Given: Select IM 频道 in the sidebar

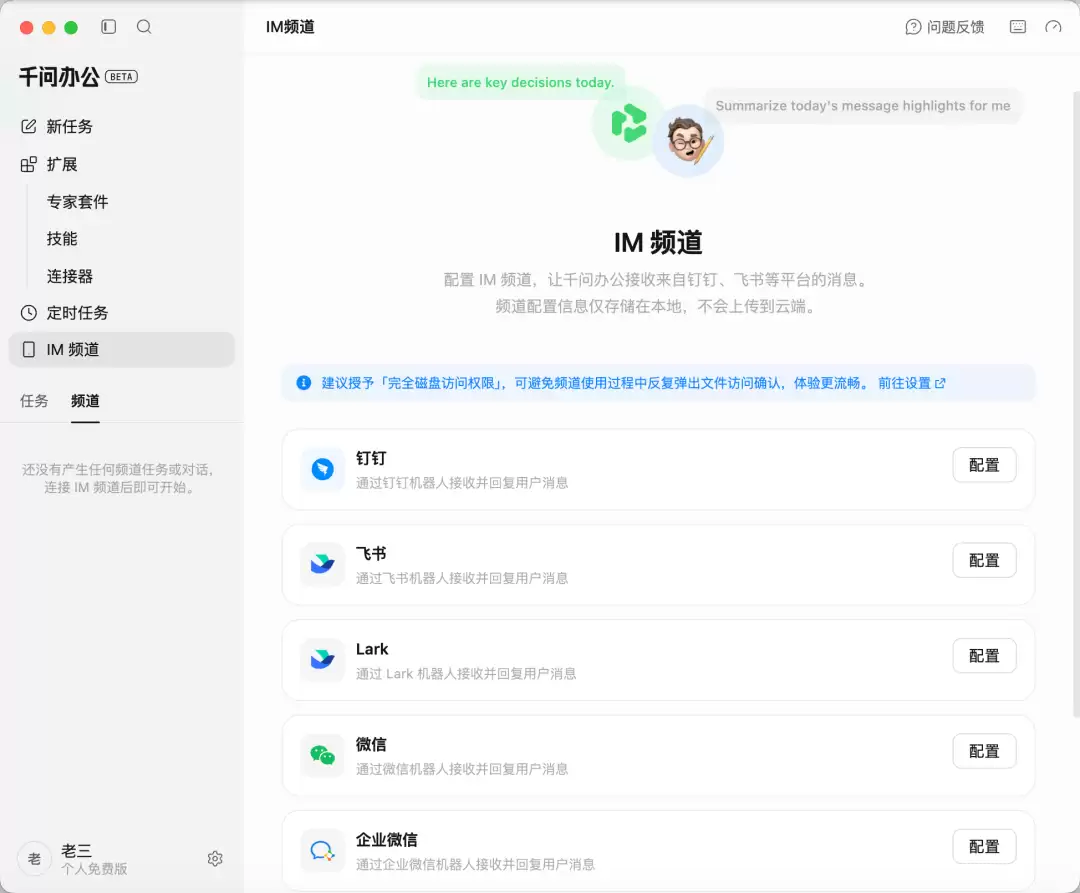Looking at the screenshot, I should (x=121, y=350).
